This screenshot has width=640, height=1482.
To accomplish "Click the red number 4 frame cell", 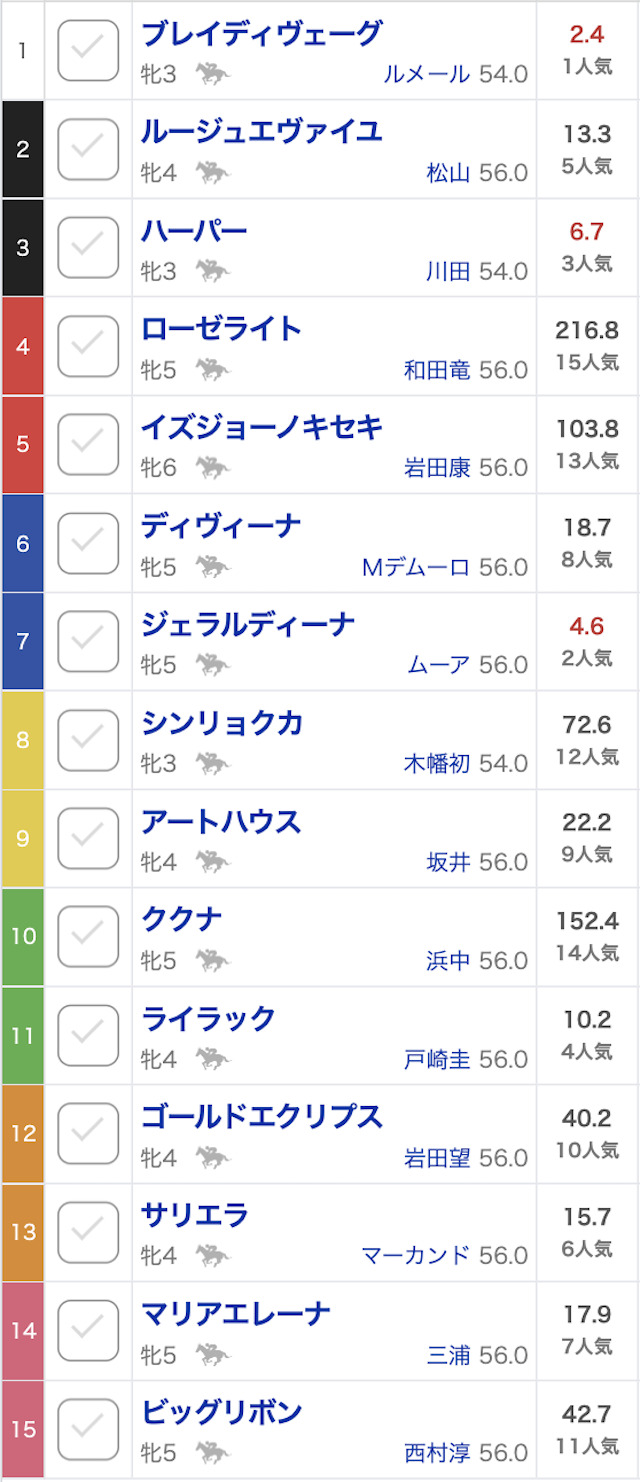I will (23, 346).
